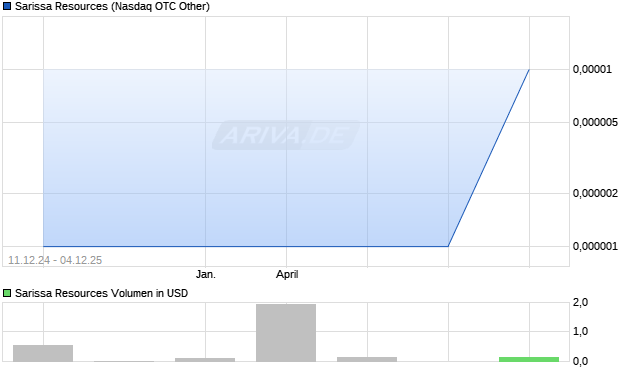Click the volume axis label 0,0
The image size is (620, 371).
580,361
